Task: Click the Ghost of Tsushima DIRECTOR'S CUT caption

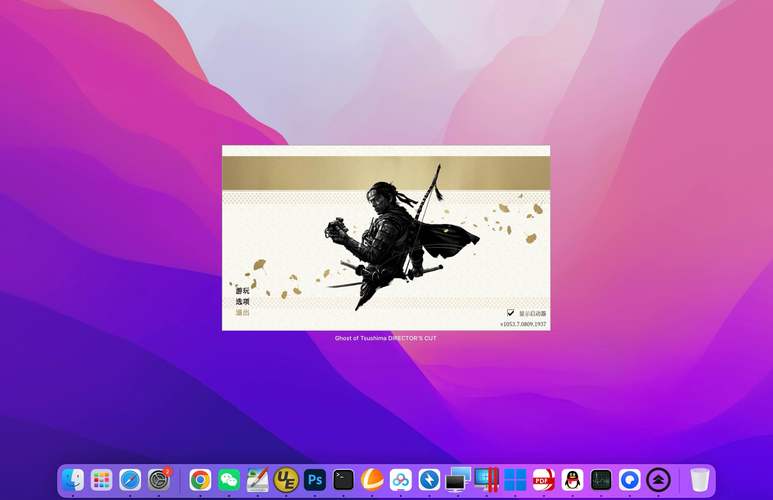Action: point(386,338)
